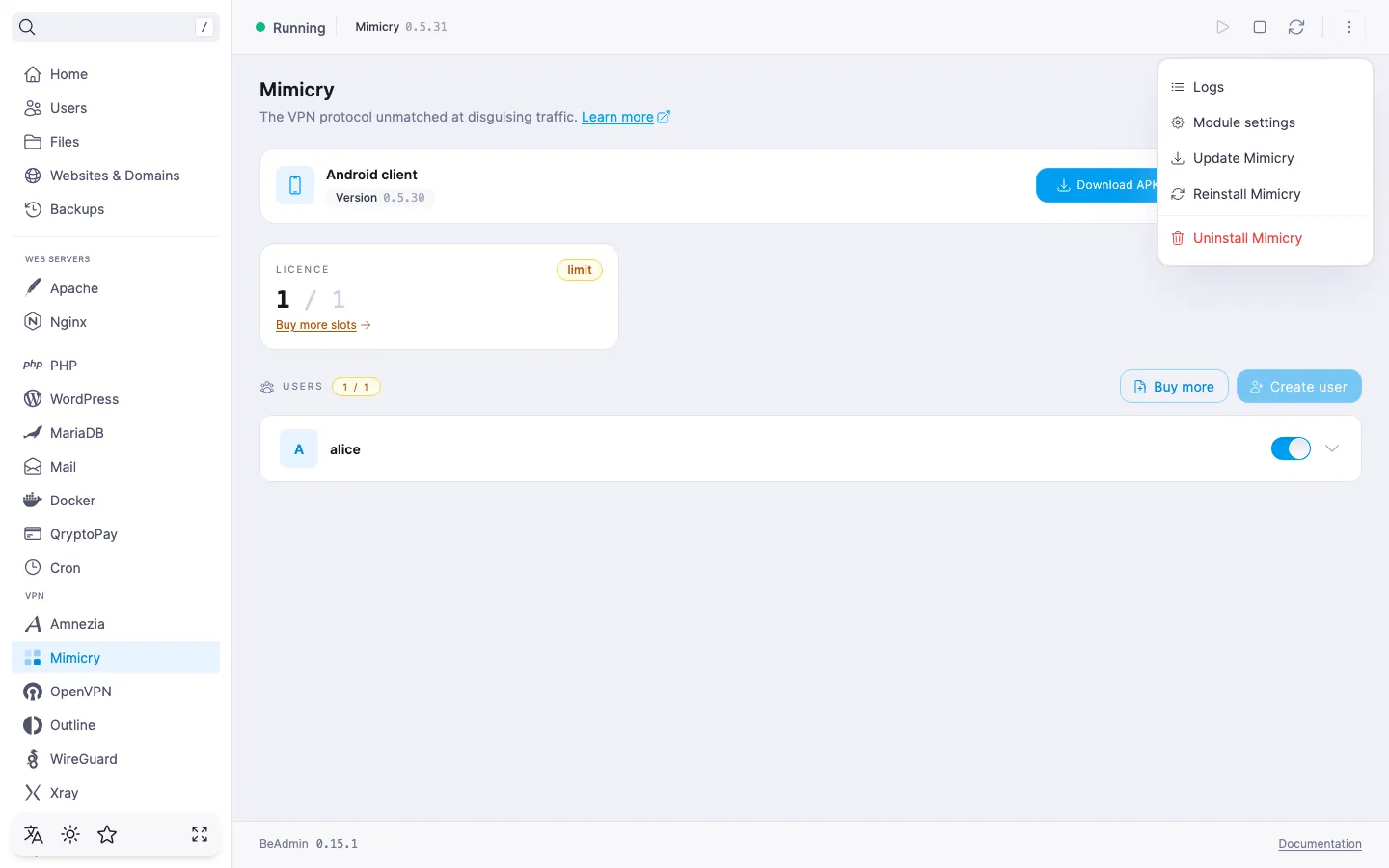Viewport: 1389px width, 868px height.
Task: Open Home from the sidebar
Action: click(116, 74)
